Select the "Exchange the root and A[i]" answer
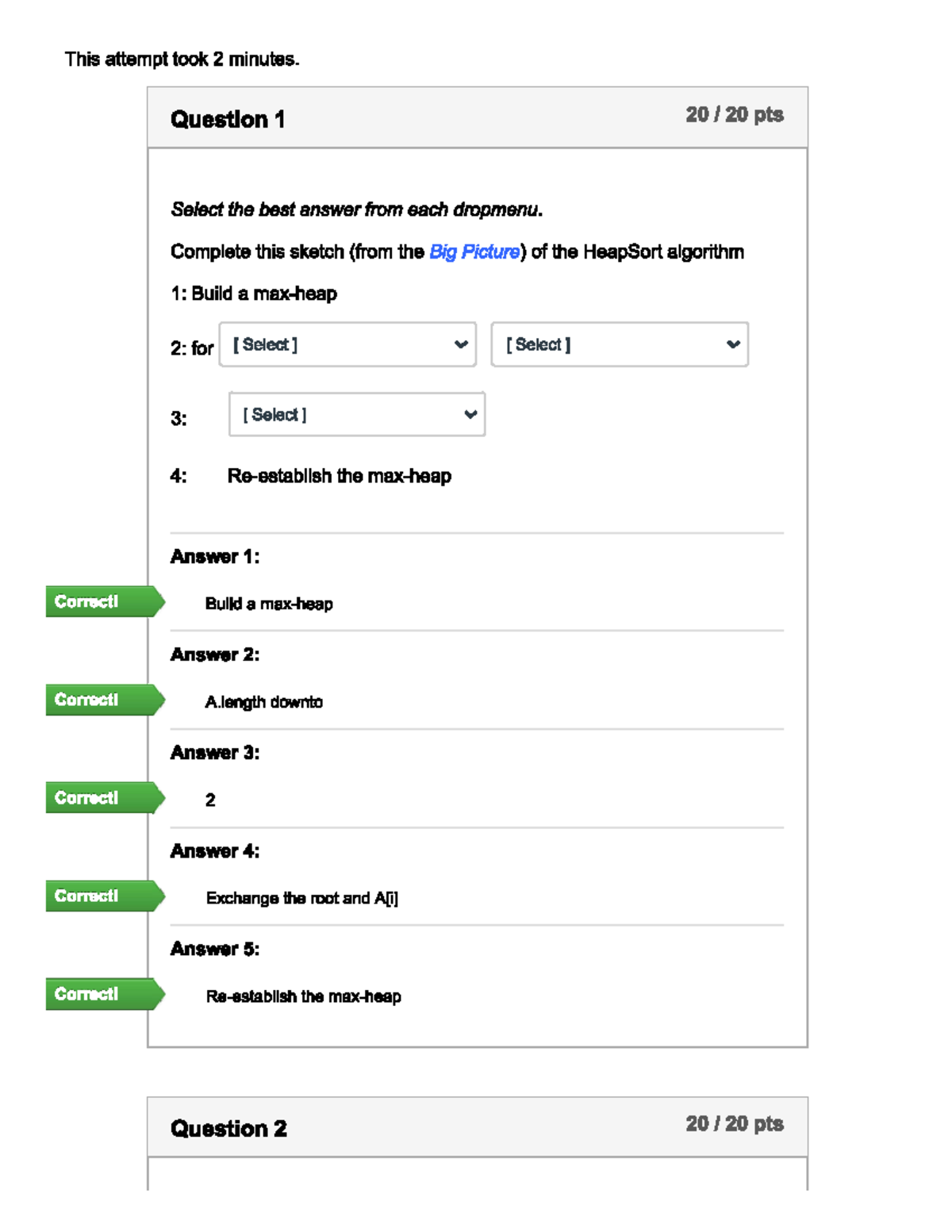The height and width of the screenshot is (1232, 952). click(301, 898)
